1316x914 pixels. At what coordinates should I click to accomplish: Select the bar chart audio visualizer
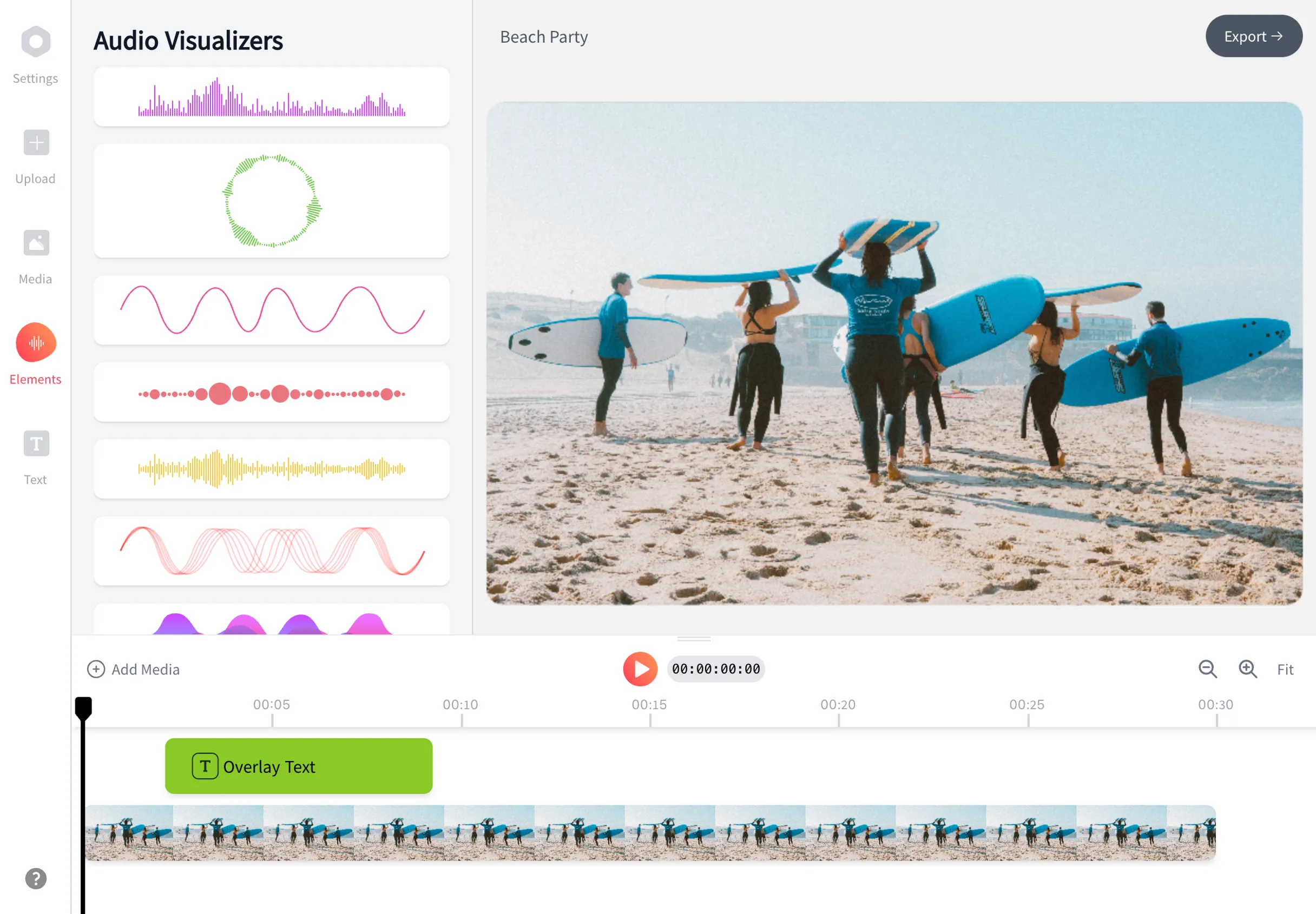pos(271,96)
